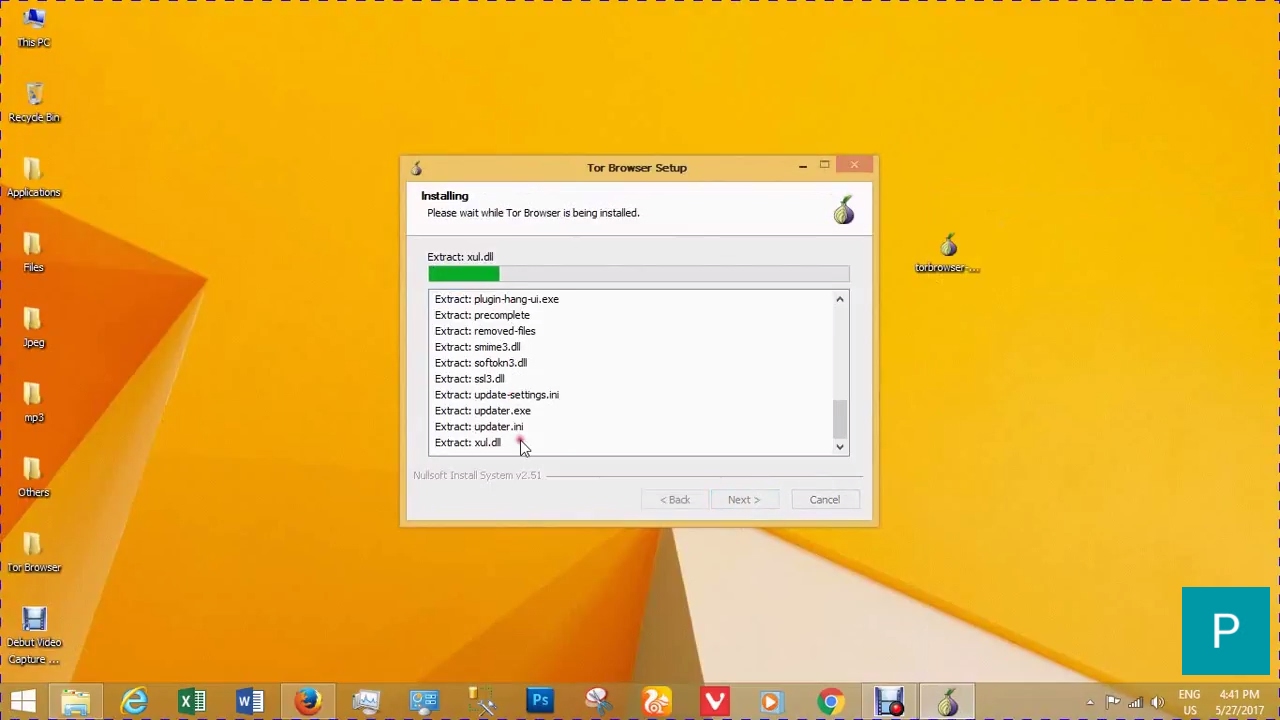Select 'Extract: updater.exe' log line

pyautogui.click(x=483, y=411)
